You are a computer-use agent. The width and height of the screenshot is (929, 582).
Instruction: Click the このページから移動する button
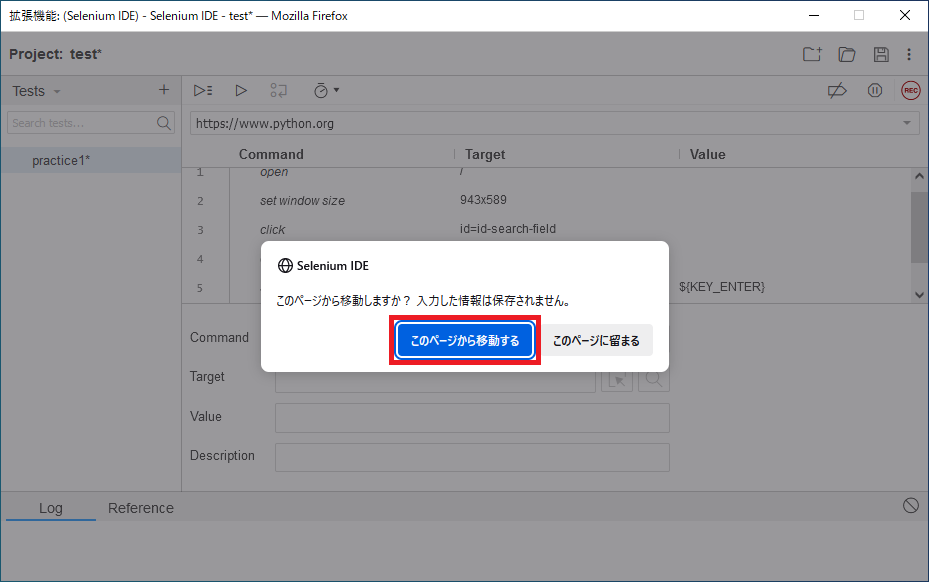pyautogui.click(x=465, y=340)
